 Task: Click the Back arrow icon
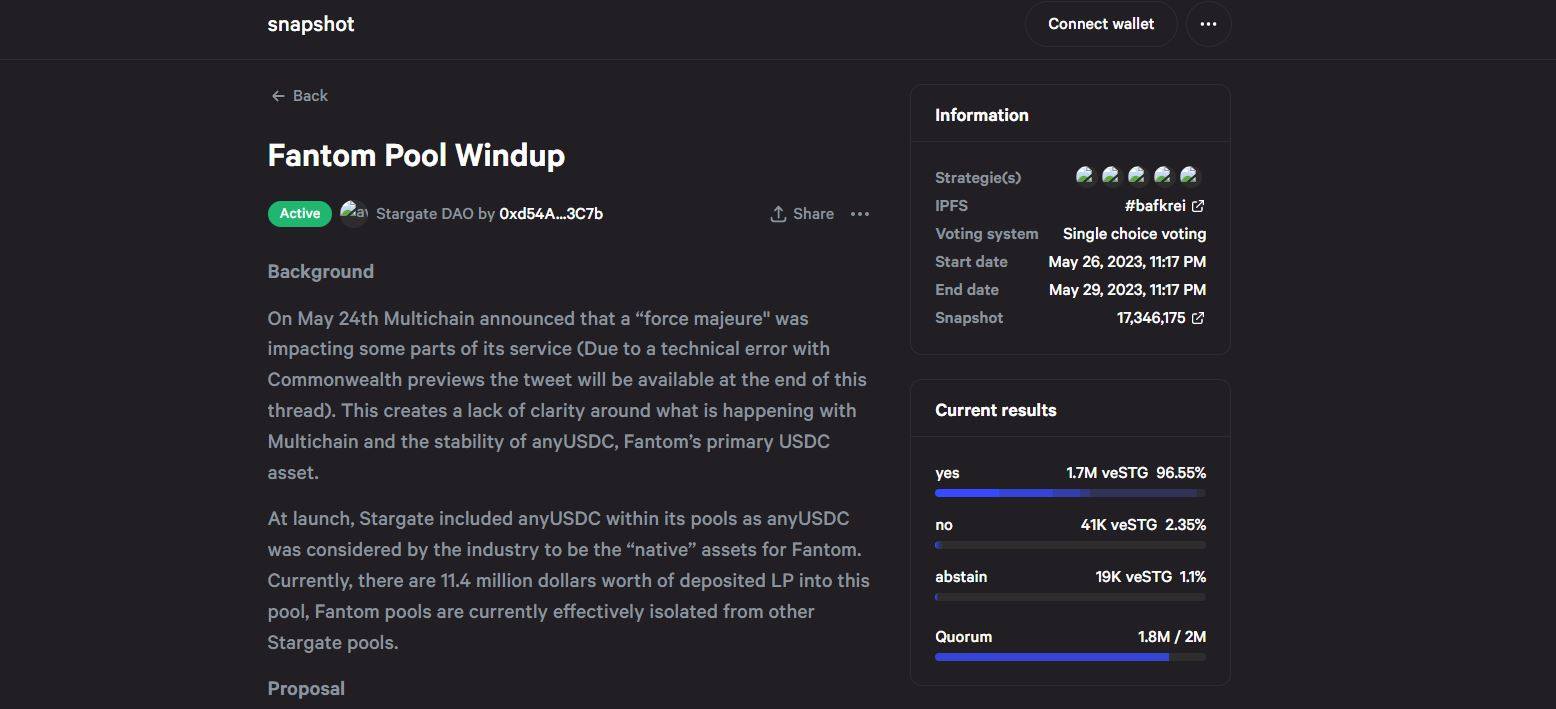(278, 96)
